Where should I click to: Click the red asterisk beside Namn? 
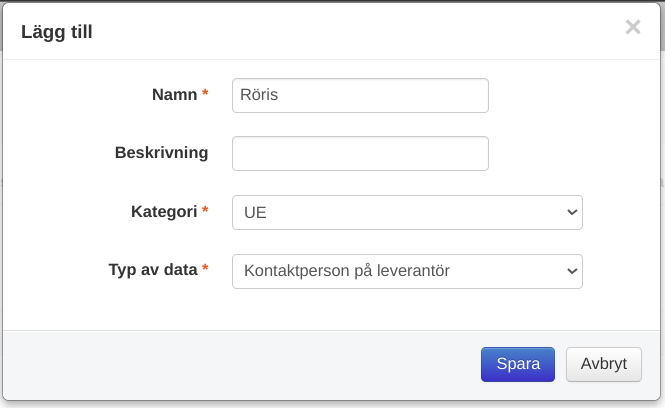tap(205, 94)
